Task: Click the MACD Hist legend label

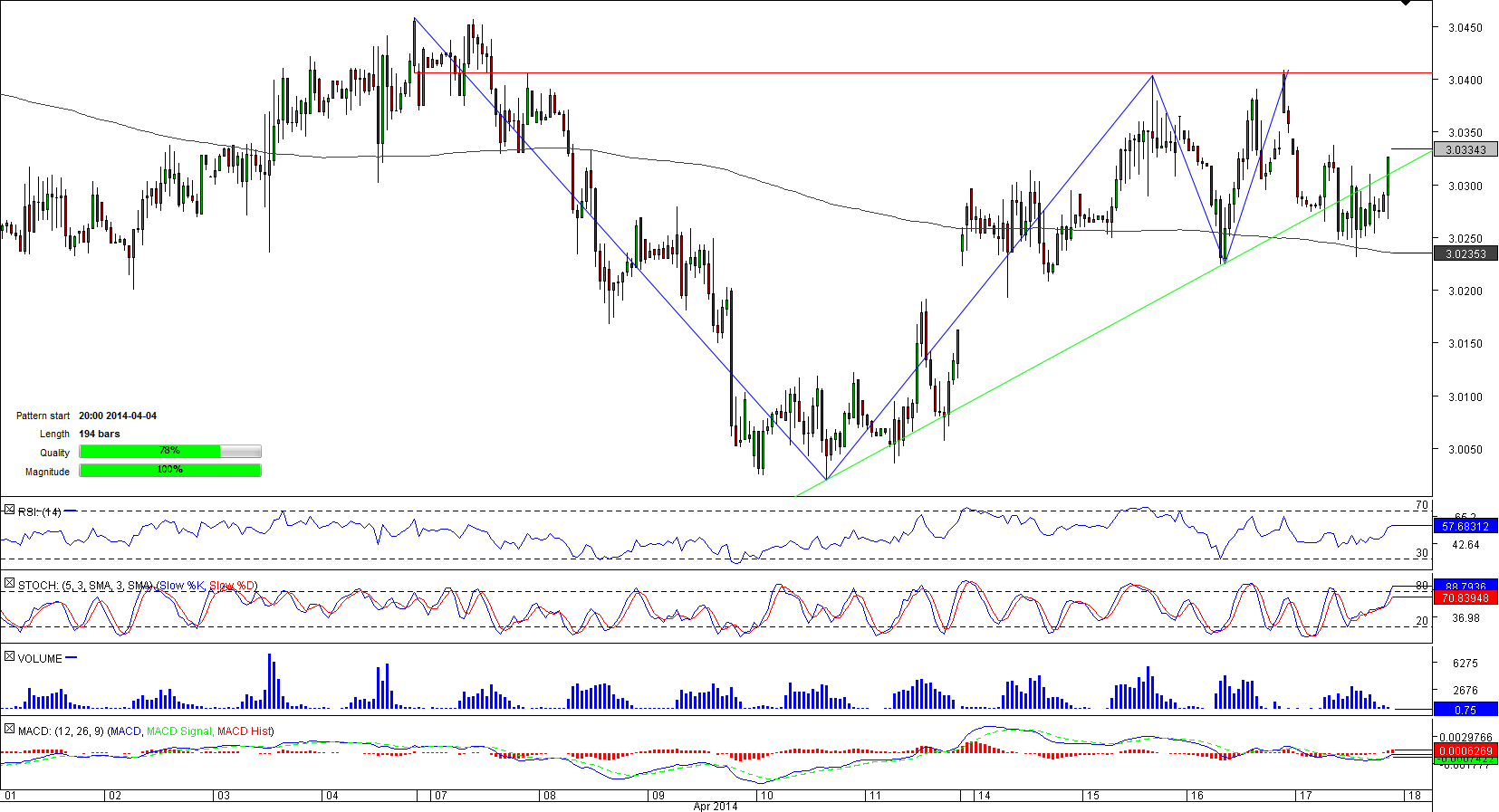Action: 244,731
